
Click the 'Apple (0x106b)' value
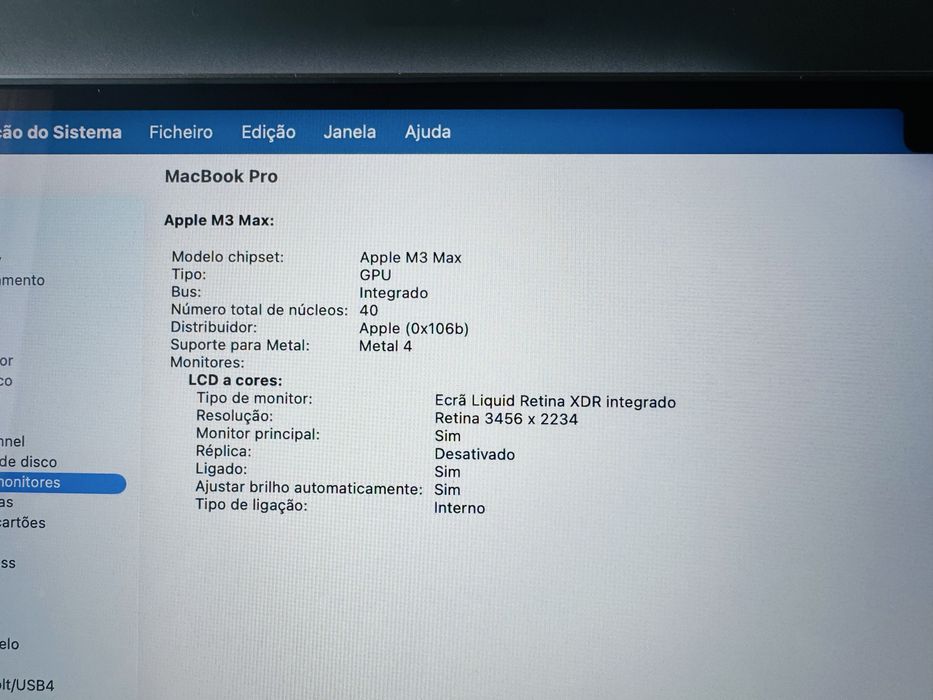(x=414, y=329)
